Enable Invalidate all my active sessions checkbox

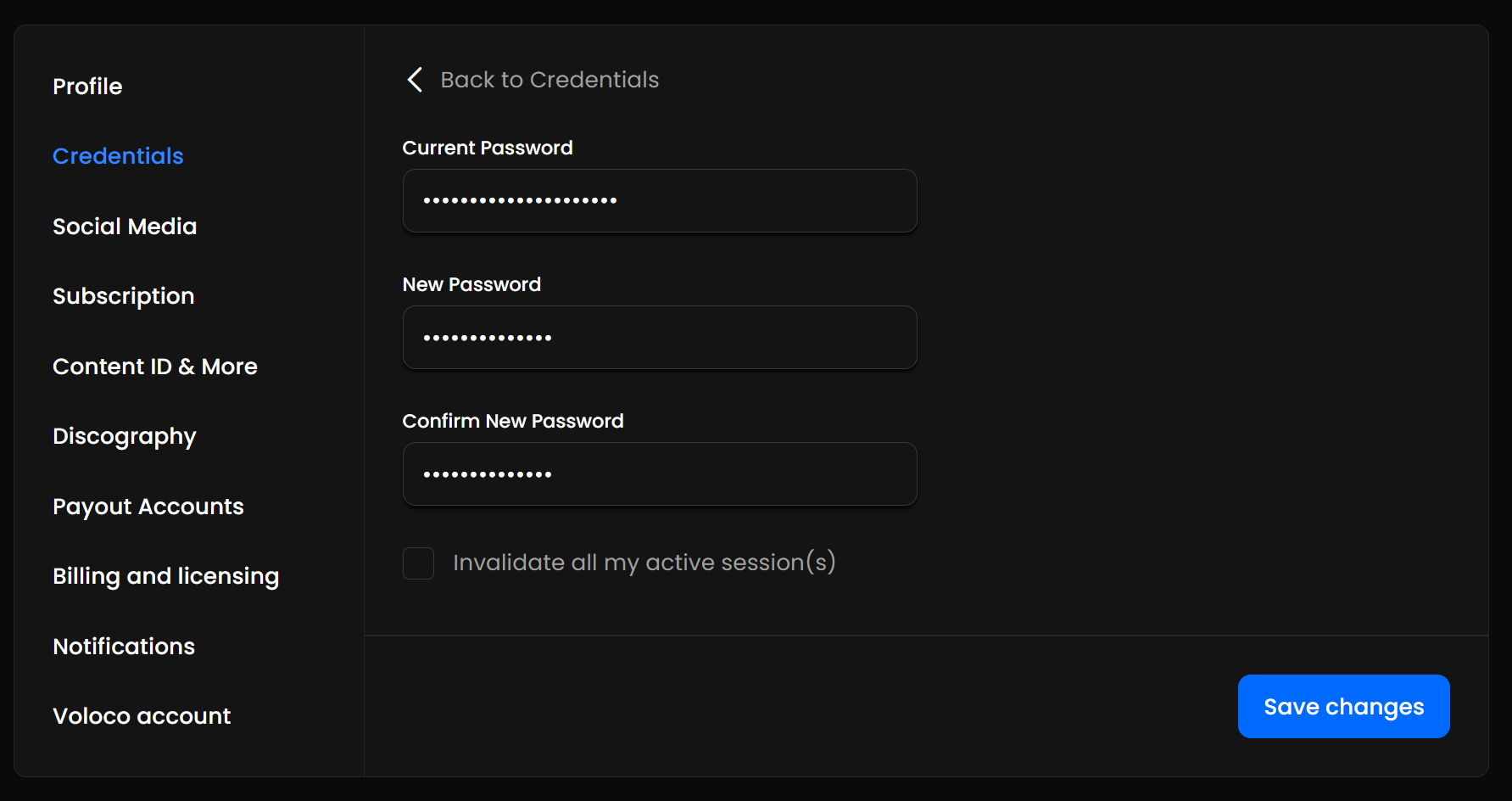418,563
